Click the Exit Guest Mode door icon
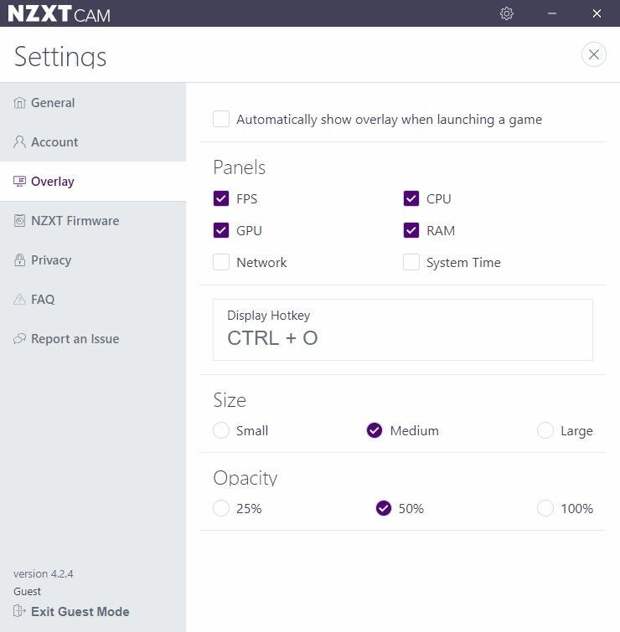The width and height of the screenshot is (620, 632). 19,611
